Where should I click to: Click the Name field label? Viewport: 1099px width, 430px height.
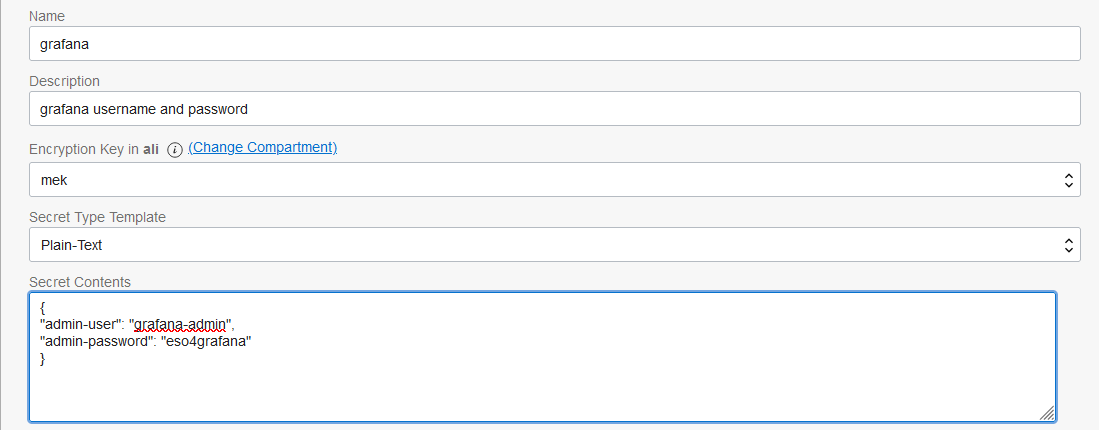click(47, 16)
